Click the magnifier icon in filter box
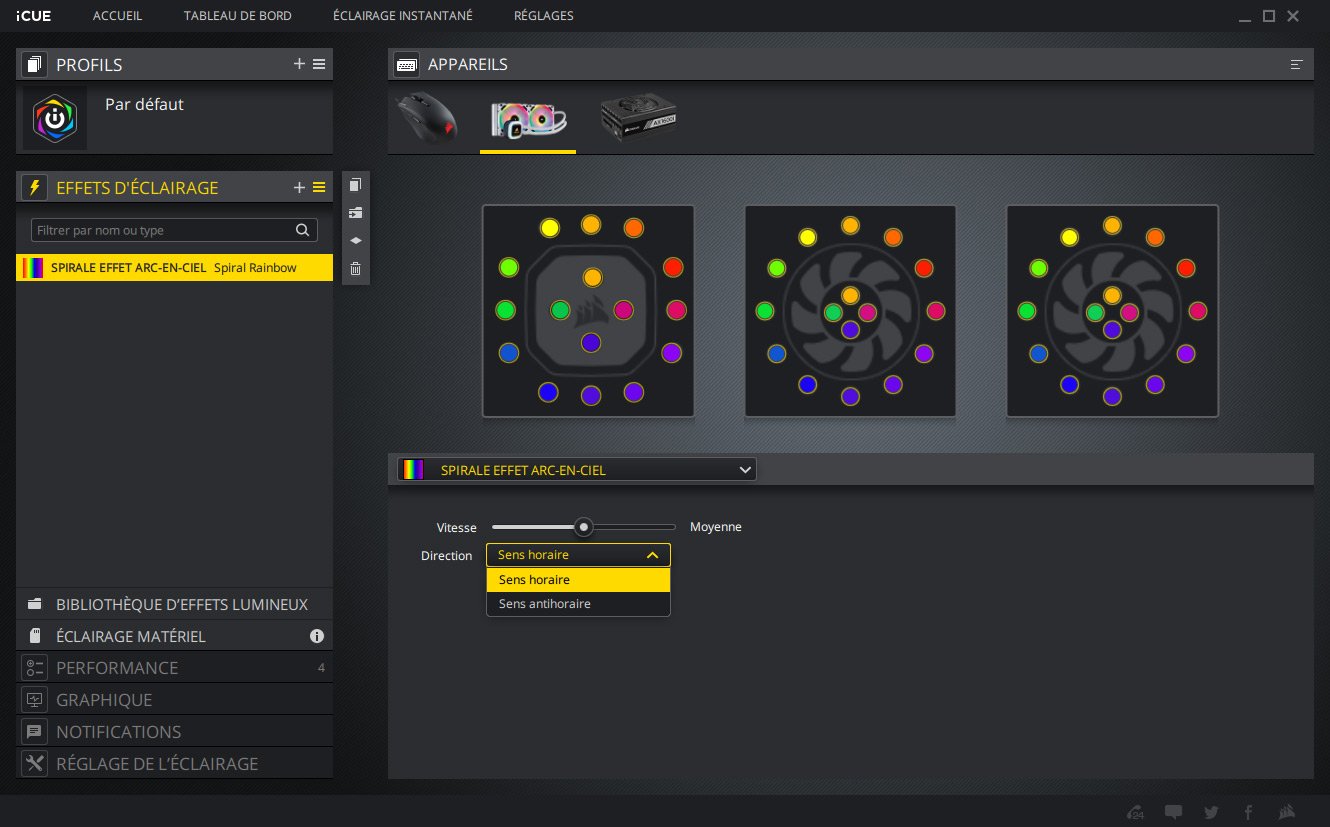This screenshot has height=827, width=1330. click(x=303, y=230)
